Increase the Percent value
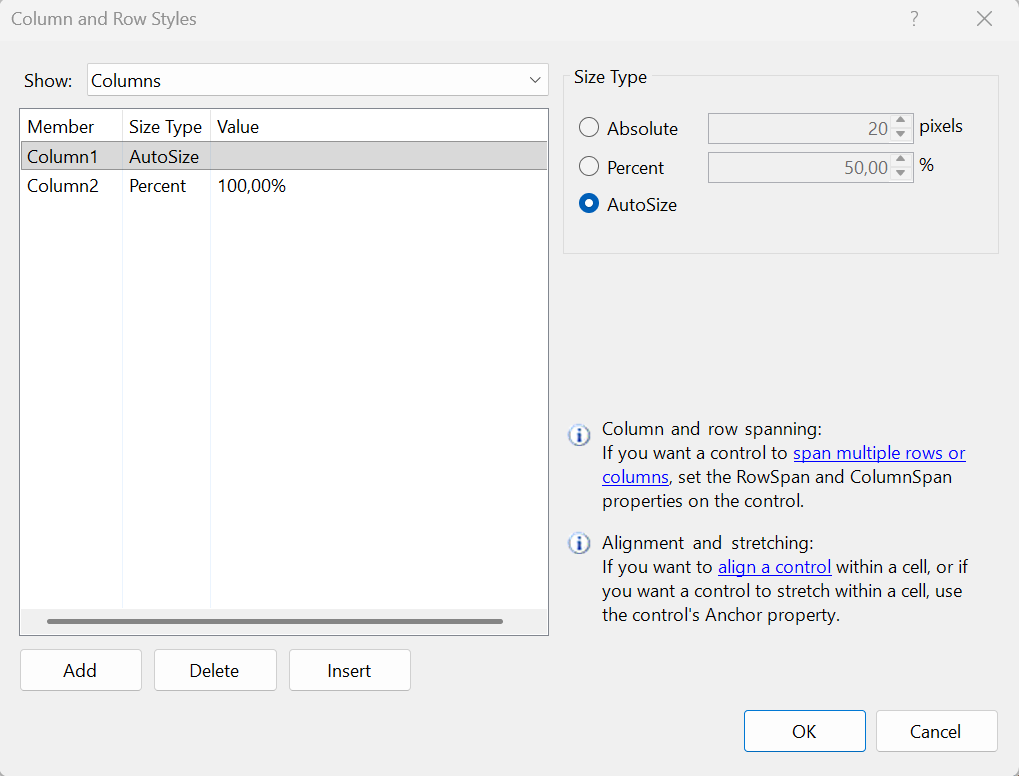This screenshot has height=776, width=1019. (x=901, y=159)
